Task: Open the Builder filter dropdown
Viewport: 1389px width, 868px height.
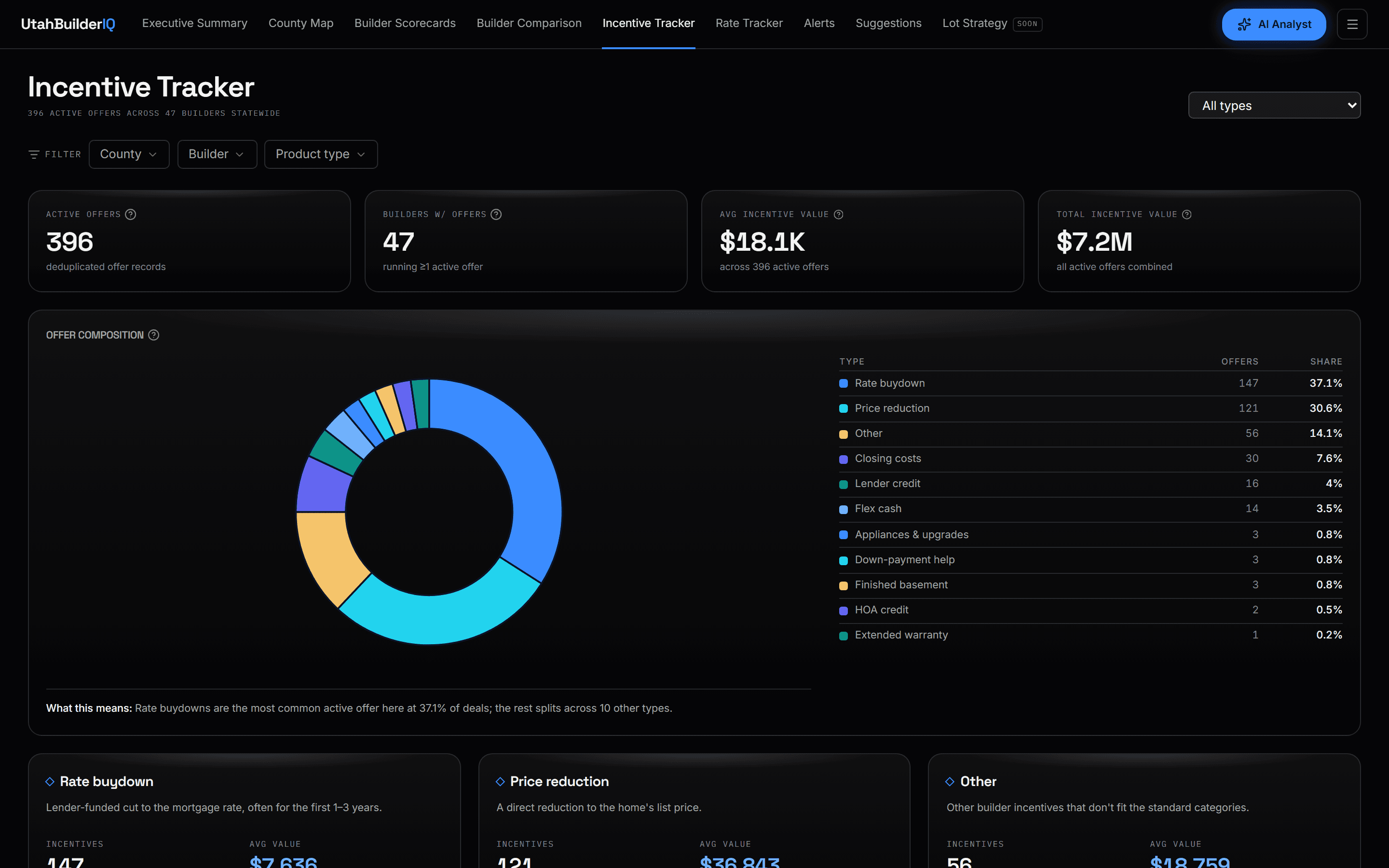Action: tap(217, 154)
